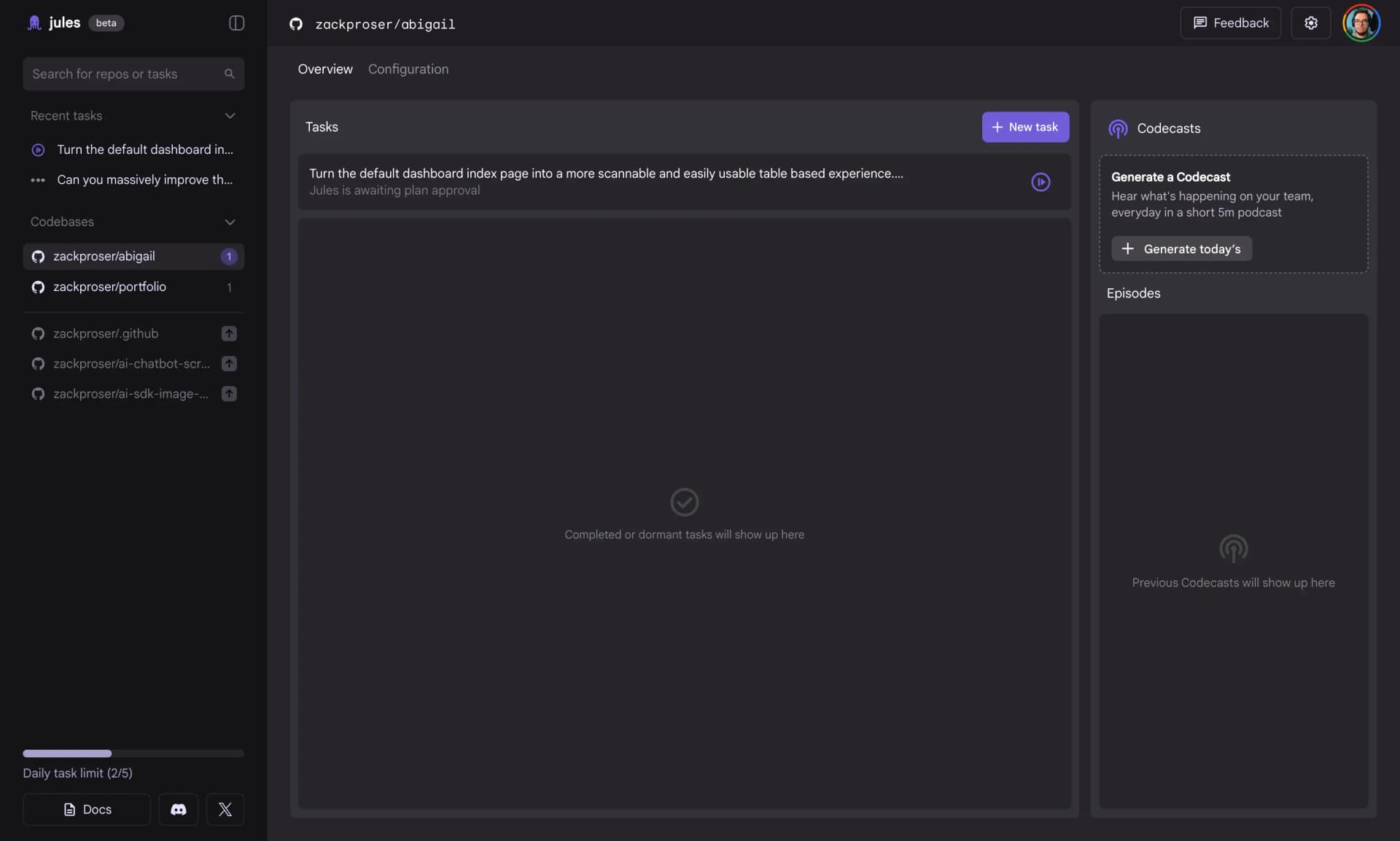This screenshot has width=1400, height=841.
Task: Open the X social icon
Action: pyautogui.click(x=225, y=809)
